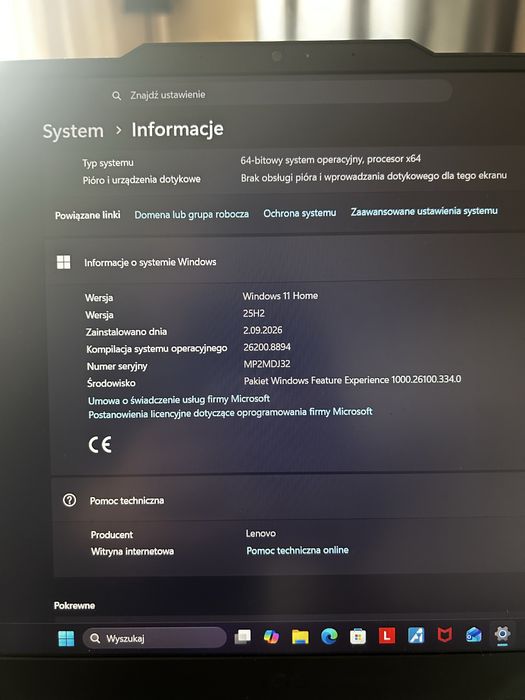525x700 pixels.
Task: Click the Zainstalowano dnia label
Action: (126, 332)
